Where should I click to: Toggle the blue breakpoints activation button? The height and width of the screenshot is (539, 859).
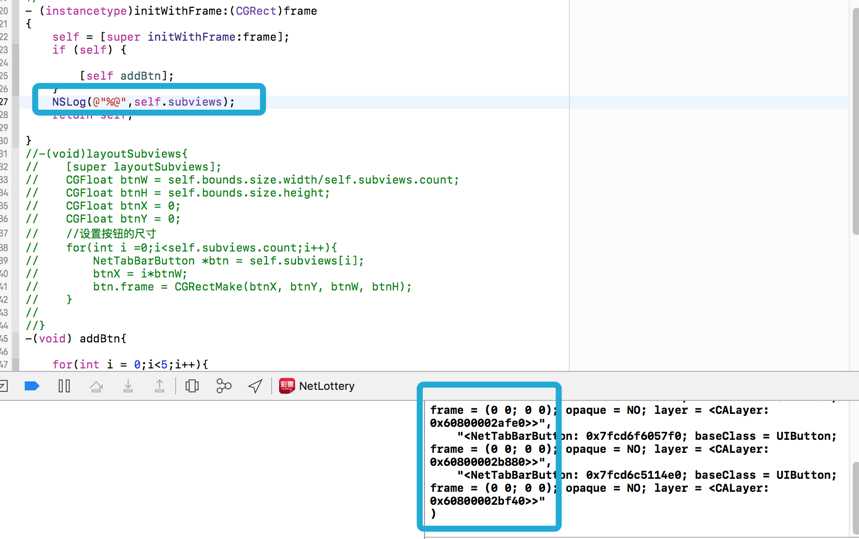pos(32,386)
